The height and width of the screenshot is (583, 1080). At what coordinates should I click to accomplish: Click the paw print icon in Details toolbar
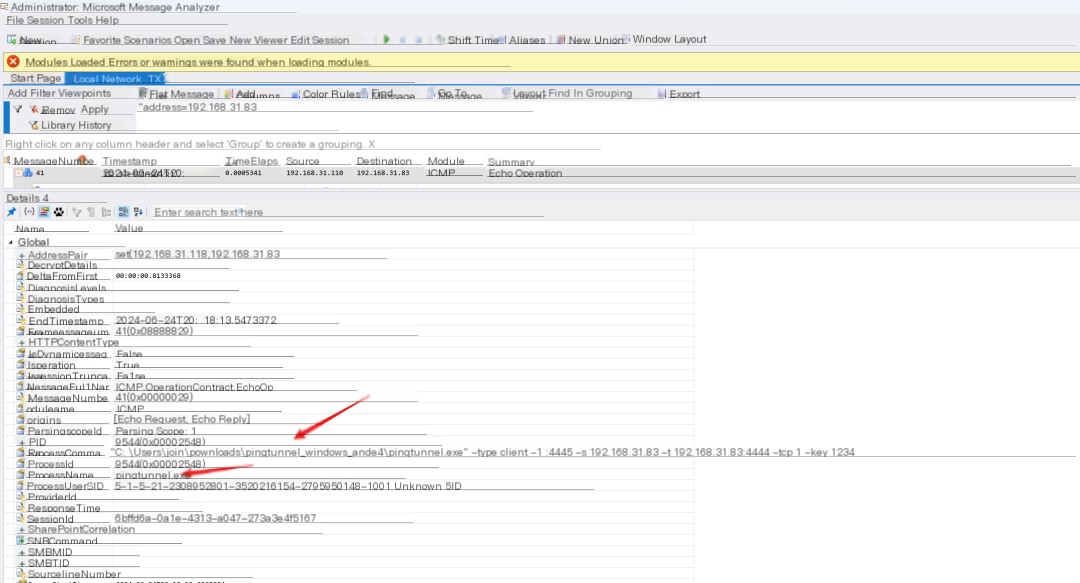tap(59, 212)
